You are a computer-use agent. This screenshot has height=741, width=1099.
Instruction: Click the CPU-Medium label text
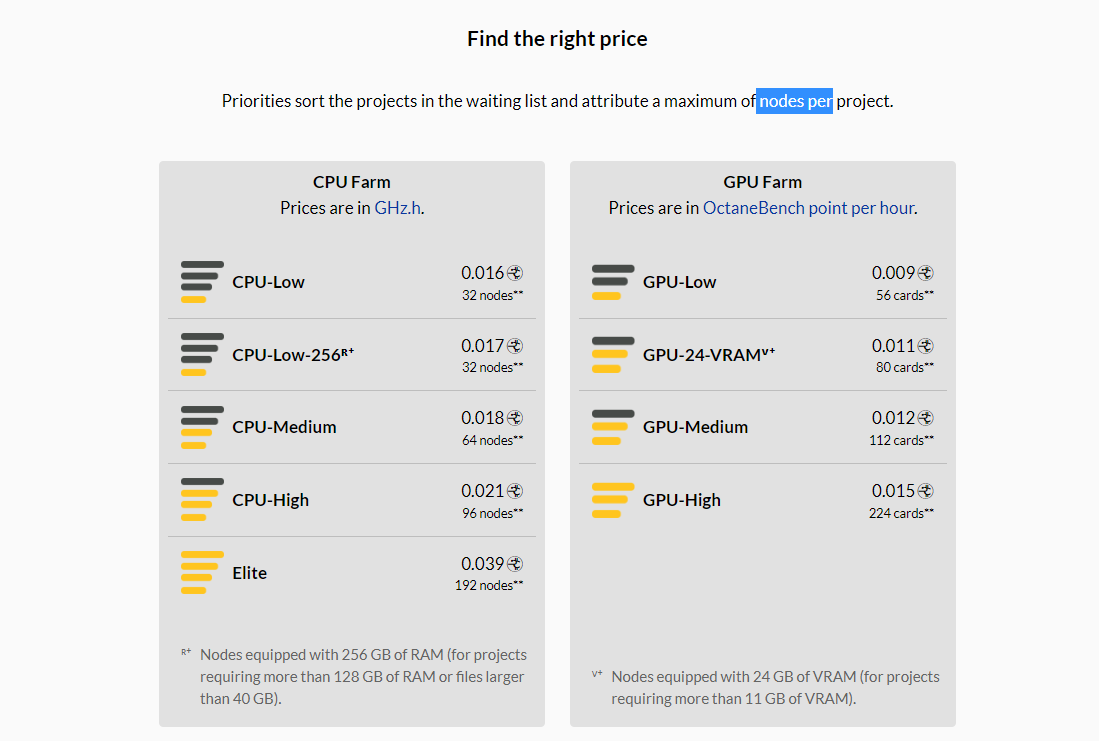(x=285, y=427)
